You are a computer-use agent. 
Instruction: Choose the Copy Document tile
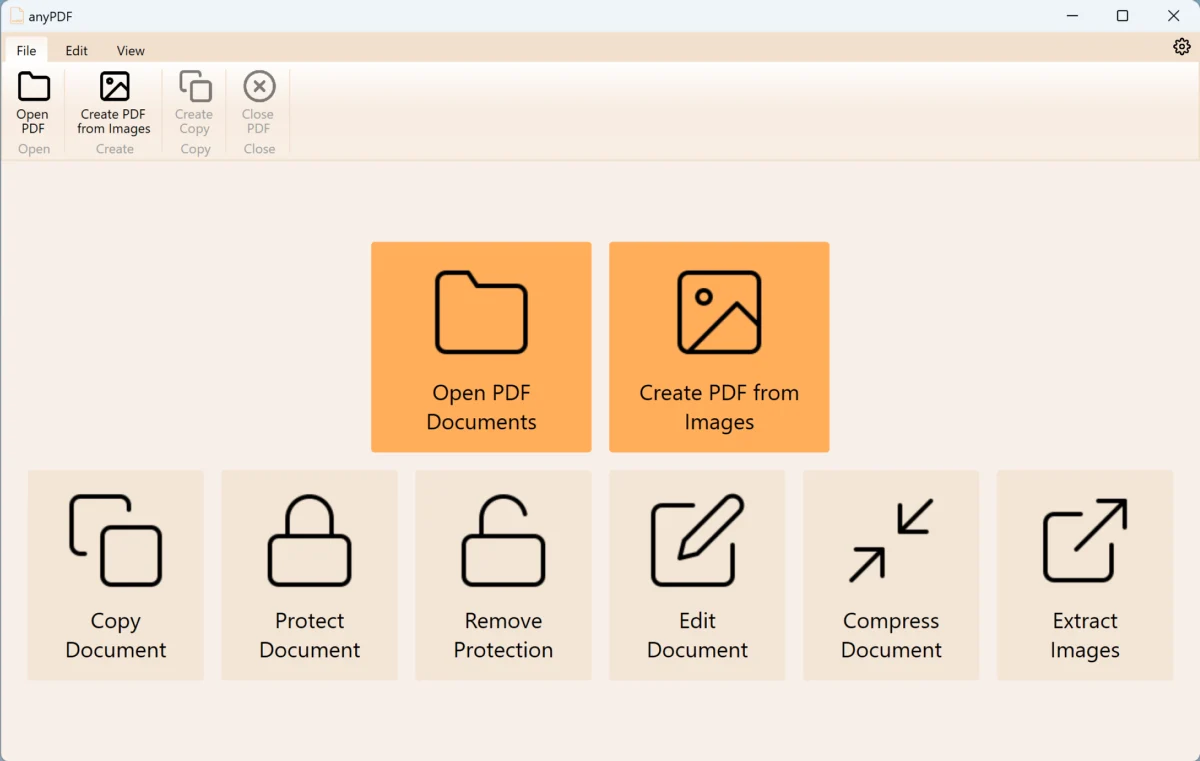(116, 576)
